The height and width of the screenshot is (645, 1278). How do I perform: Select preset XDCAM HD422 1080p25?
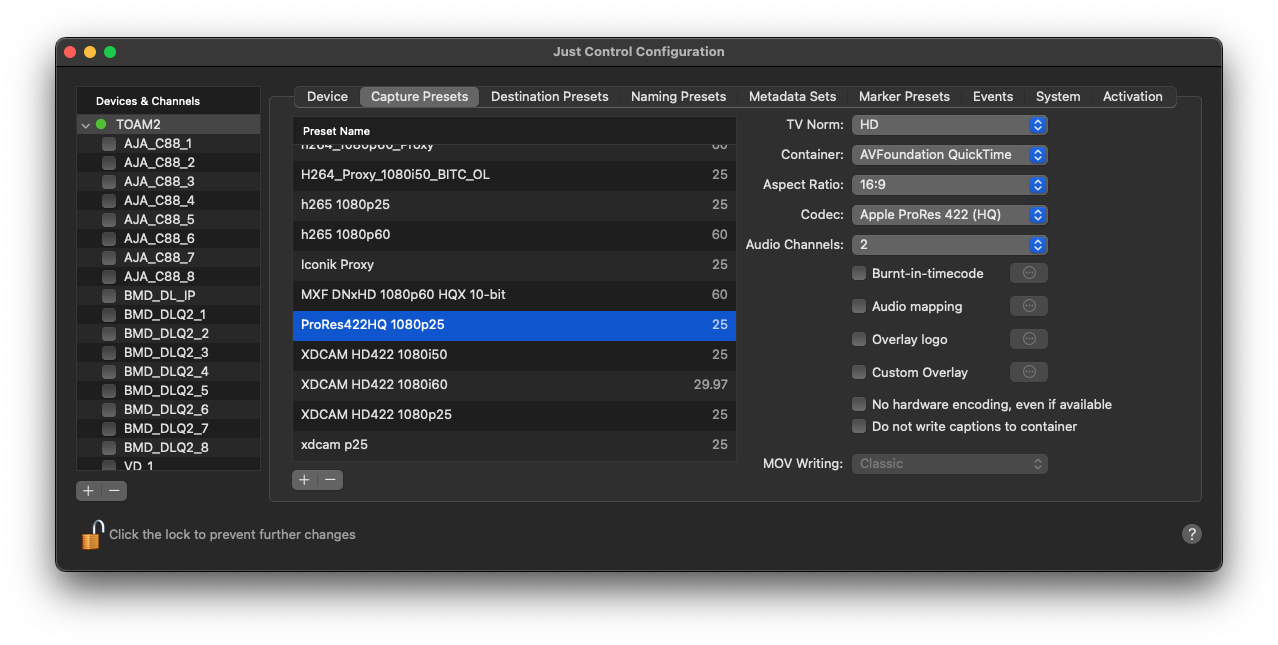pos(514,415)
